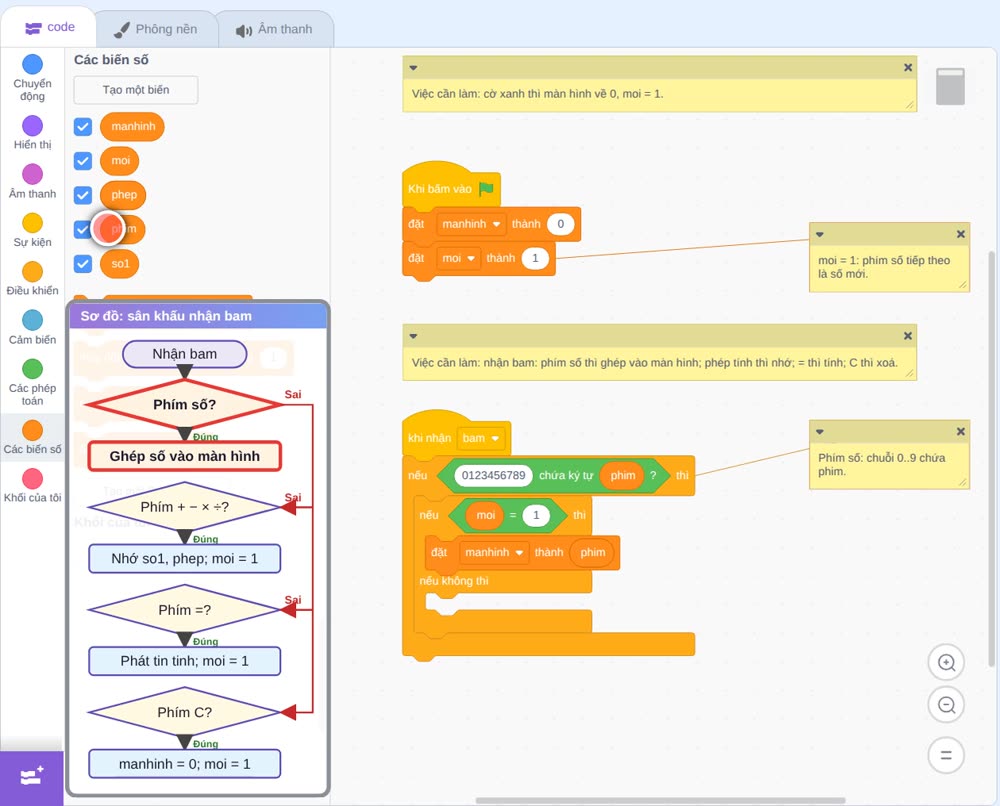Collapse the 'Phím số: chuỗi 0..9' comment
Image resolution: width=1000 pixels, height=806 pixels.
820,432
